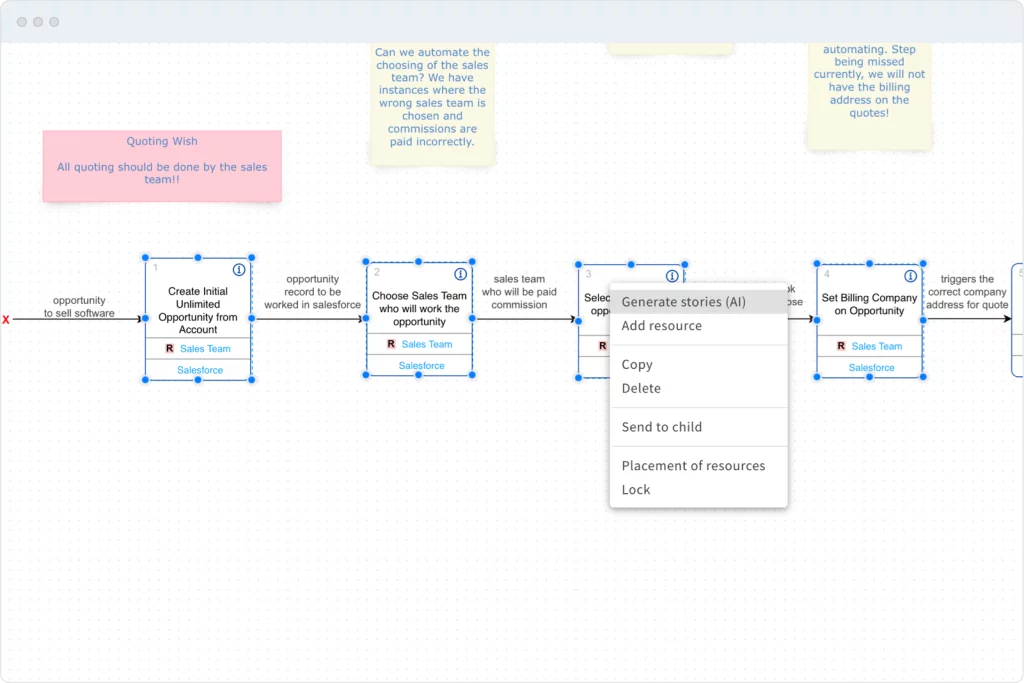
Task: Click the R resource icon in activity 1
Action: pyautogui.click(x=169, y=349)
